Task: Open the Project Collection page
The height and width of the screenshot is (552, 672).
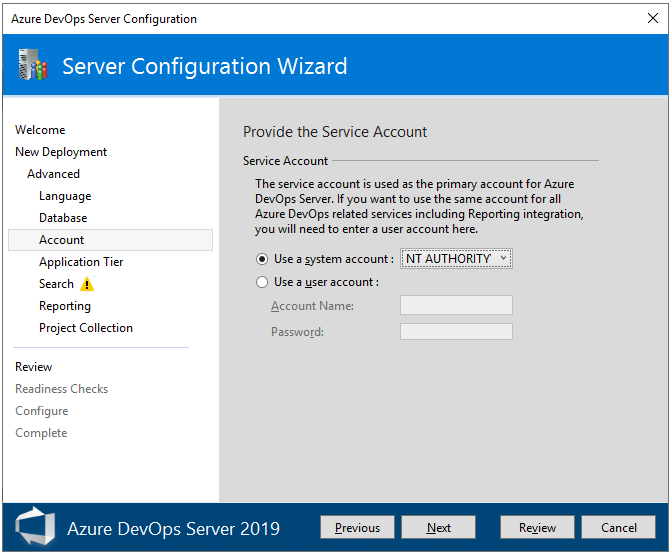Action: (86, 328)
